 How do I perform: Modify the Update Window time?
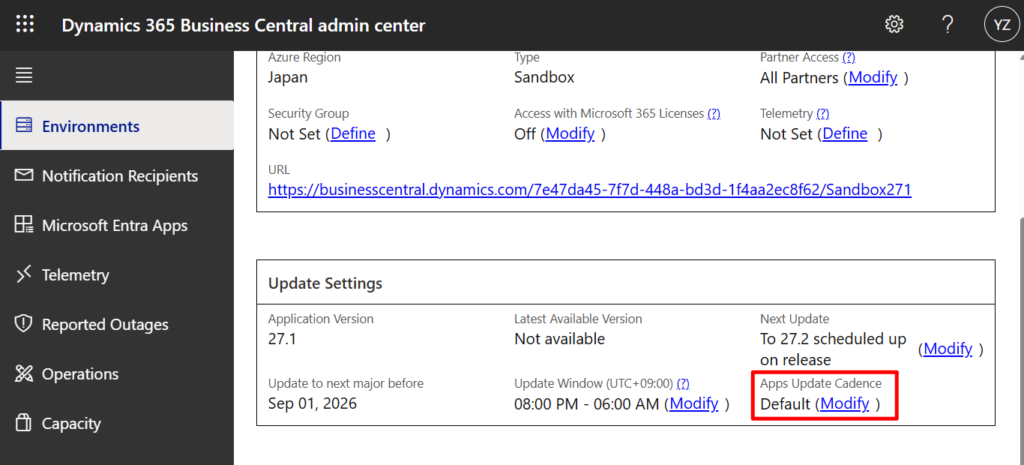[x=694, y=404]
